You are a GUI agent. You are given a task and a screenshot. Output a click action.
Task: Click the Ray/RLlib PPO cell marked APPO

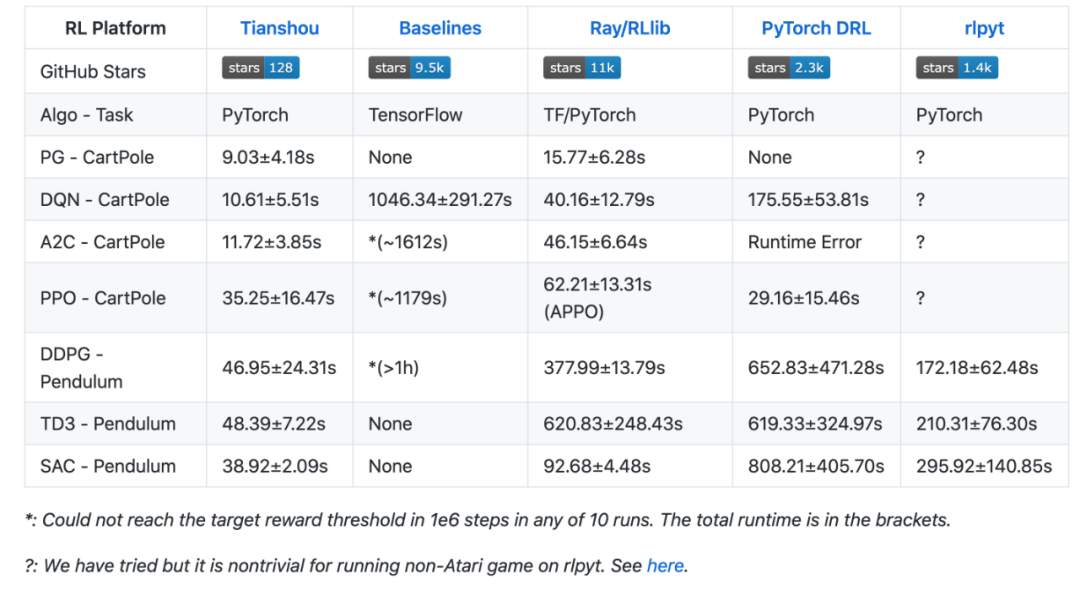[x=597, y=298]
